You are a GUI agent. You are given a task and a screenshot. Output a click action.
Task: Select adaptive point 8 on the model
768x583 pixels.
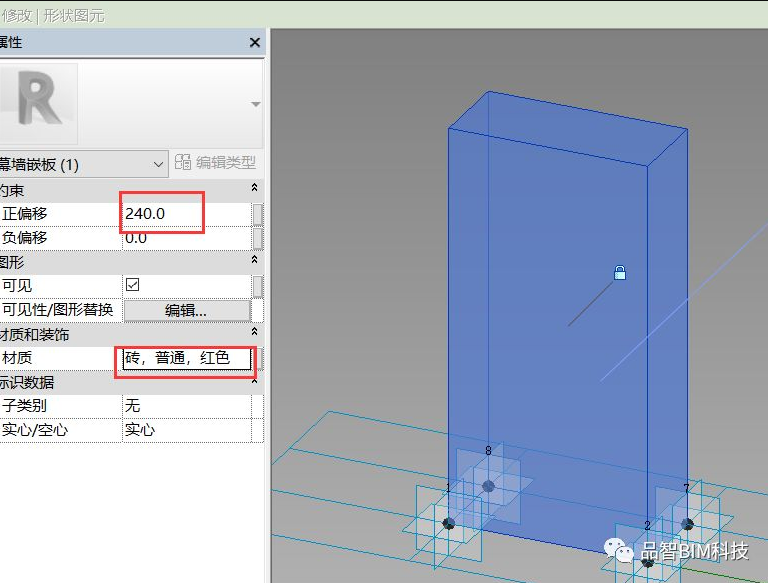pyautogui.click(x=488, y=486)
